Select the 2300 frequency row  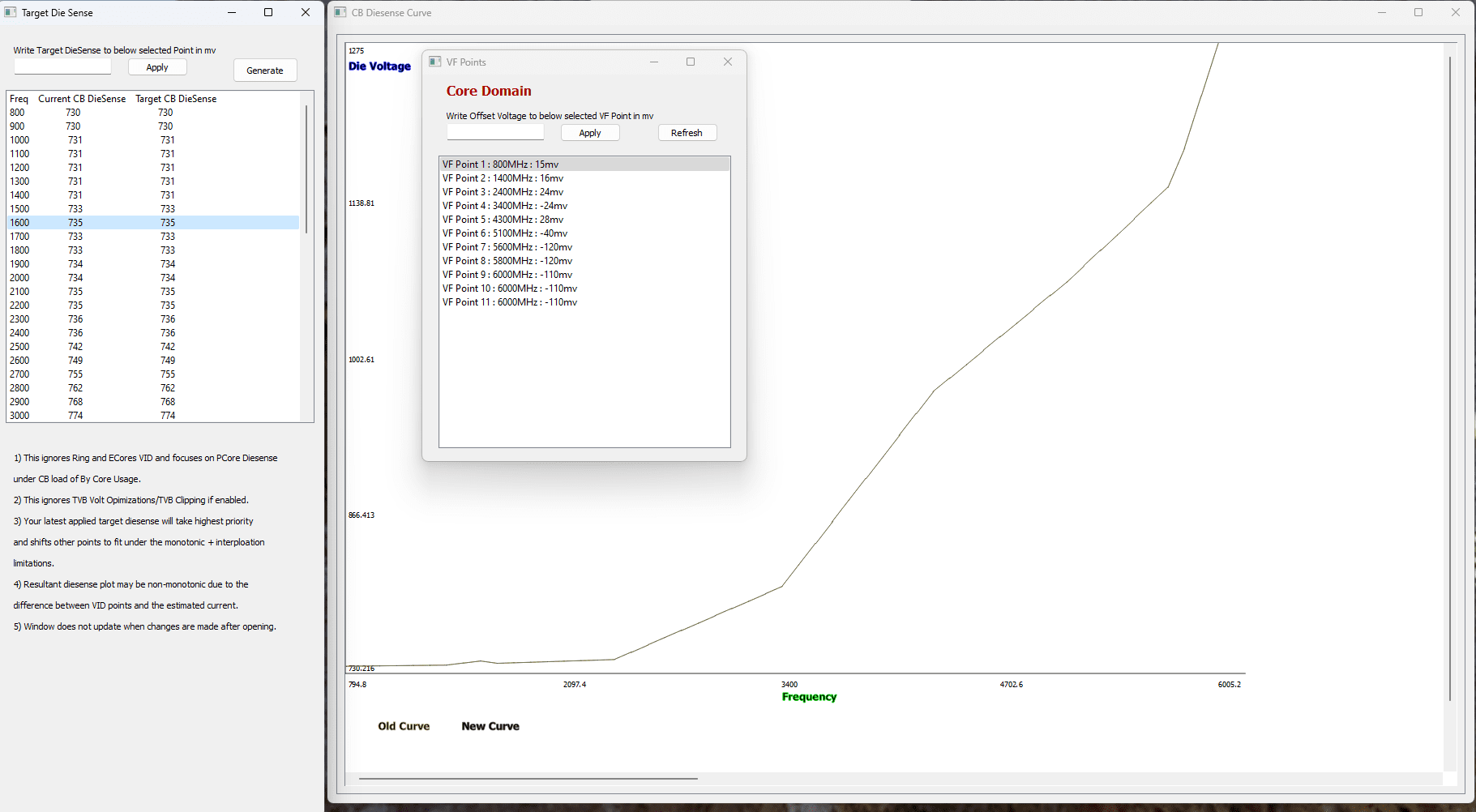153,319
